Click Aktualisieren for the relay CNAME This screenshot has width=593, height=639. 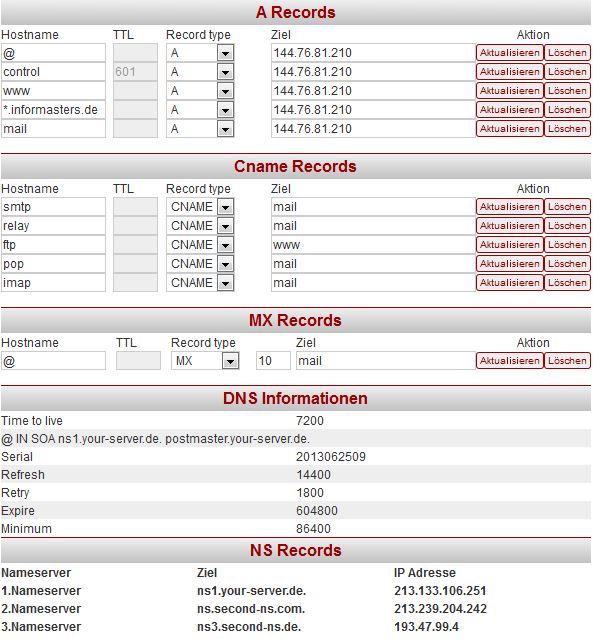click(x=509, y=226)
